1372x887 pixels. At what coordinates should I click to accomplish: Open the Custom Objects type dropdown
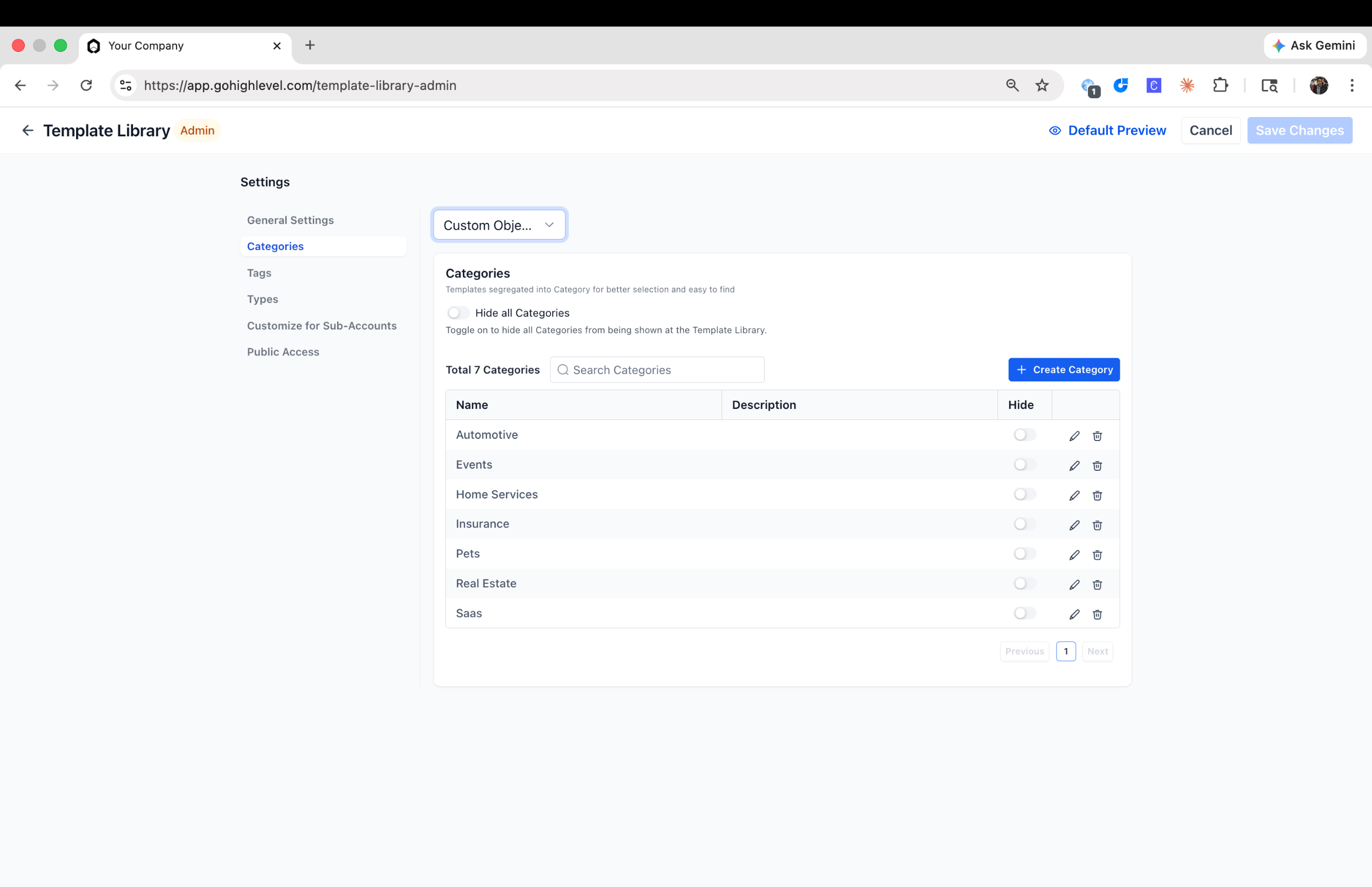(x=498, y=225)
